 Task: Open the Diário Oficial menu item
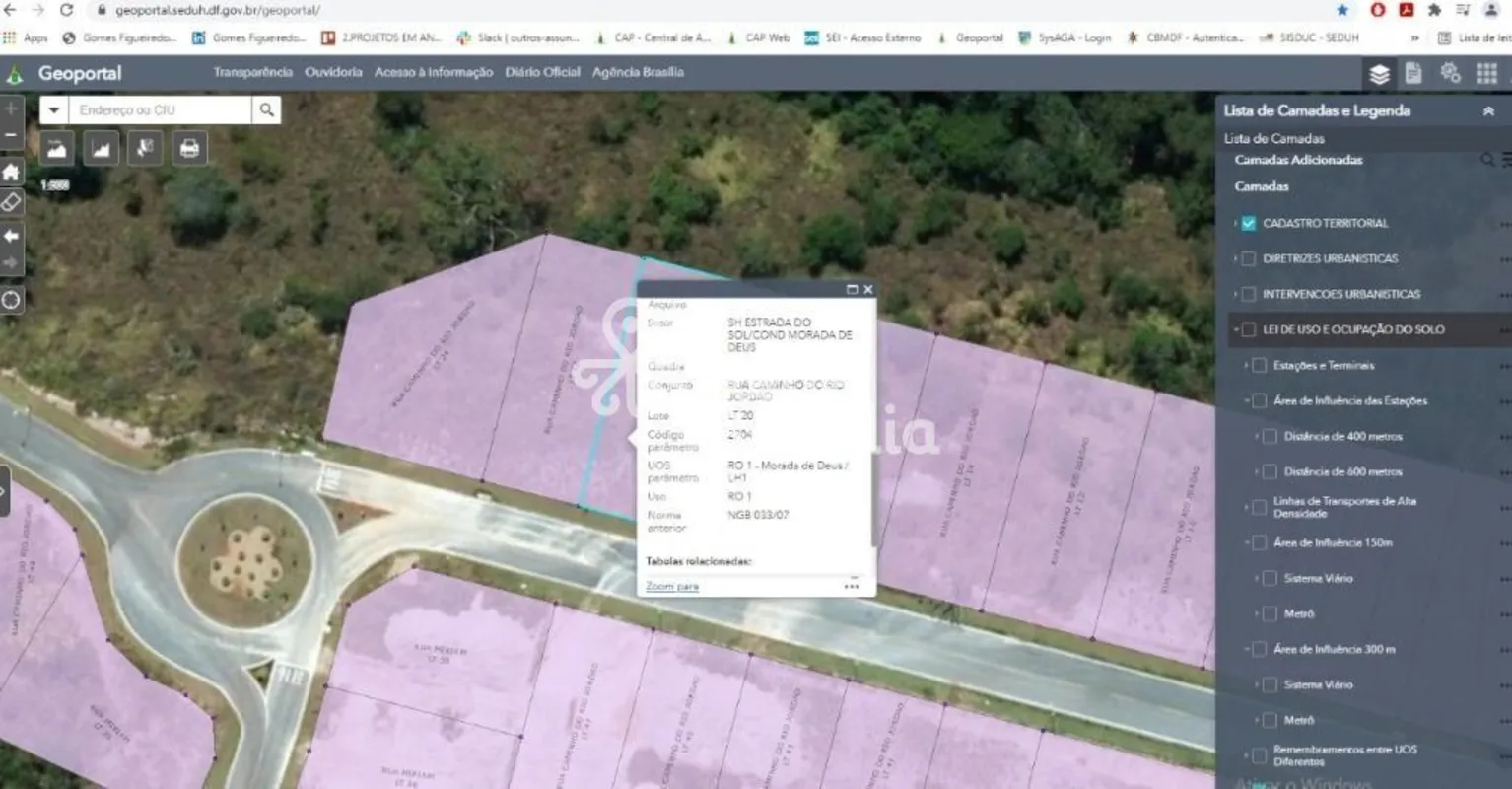[543, 73]
